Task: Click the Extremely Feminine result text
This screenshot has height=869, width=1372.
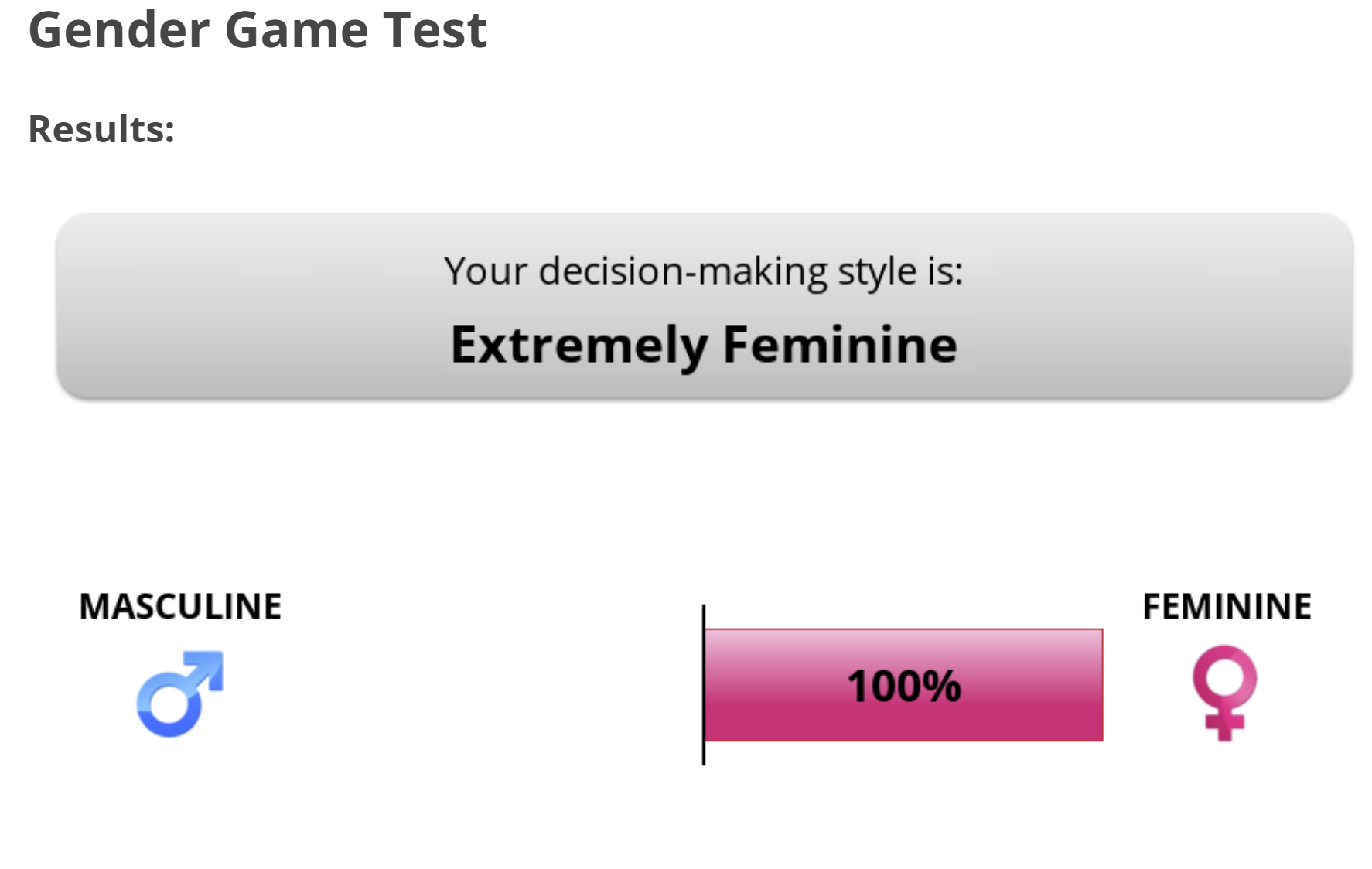Action: (x=704, y=345)
